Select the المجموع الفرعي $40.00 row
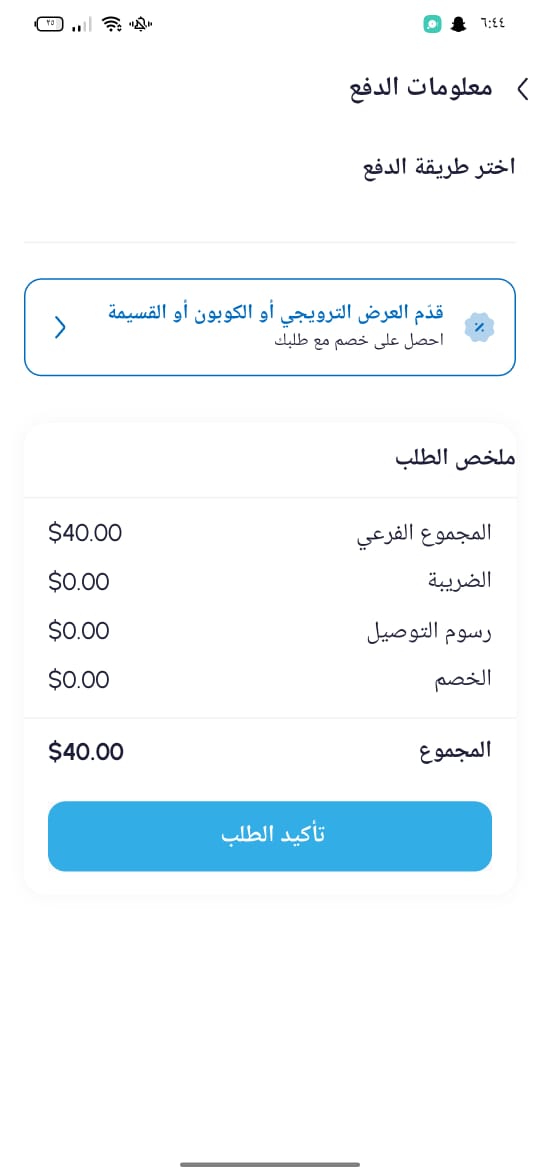 click(270, 533)
